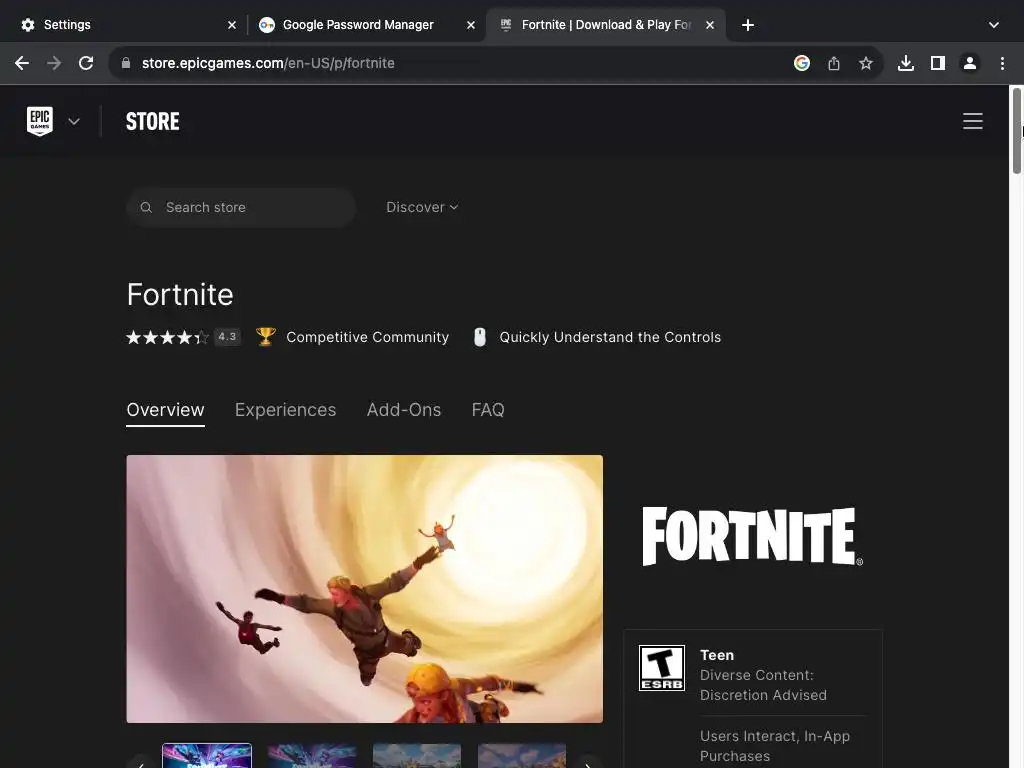Click the Competitive Community label

click(x=368, y=337)
